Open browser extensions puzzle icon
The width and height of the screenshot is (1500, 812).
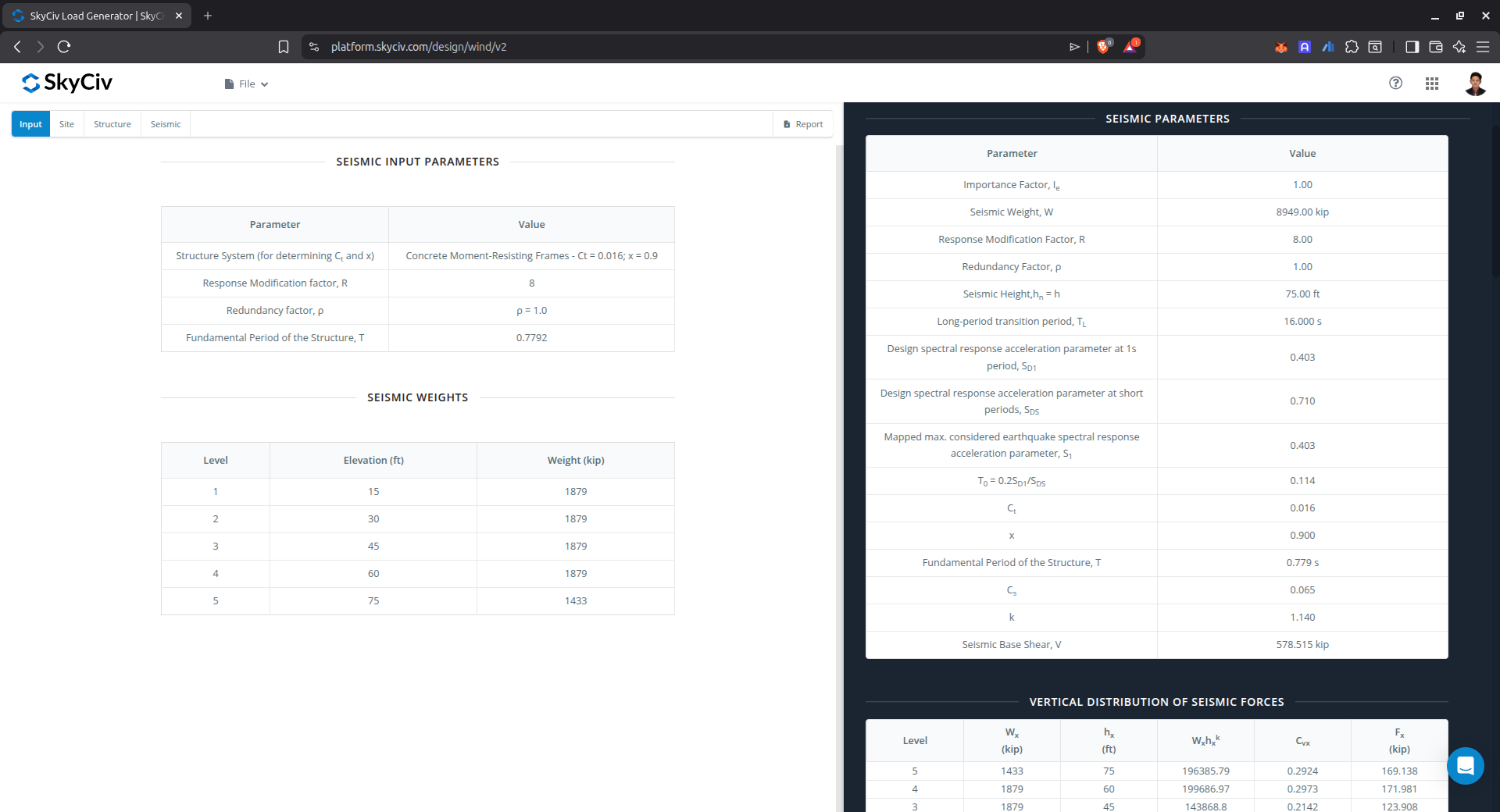click(x=1352, y=47)
